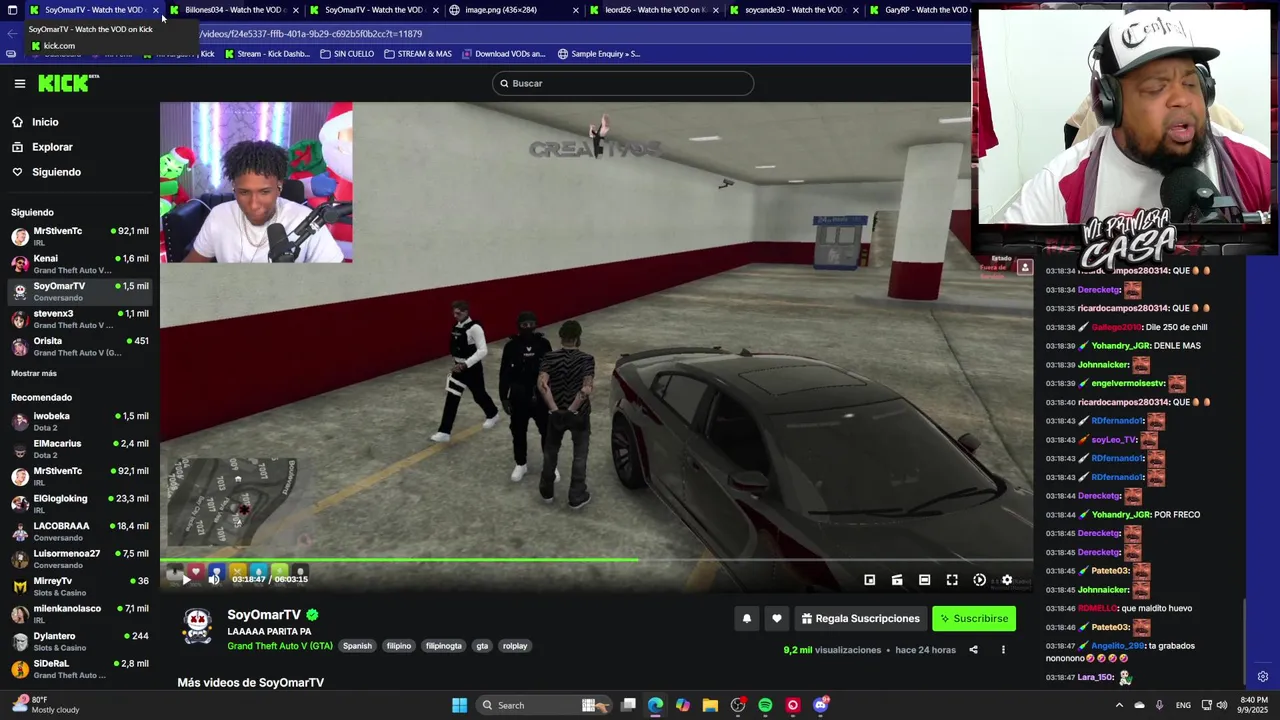Open MrStivenTc under Siguiendo list

(80, 236)
